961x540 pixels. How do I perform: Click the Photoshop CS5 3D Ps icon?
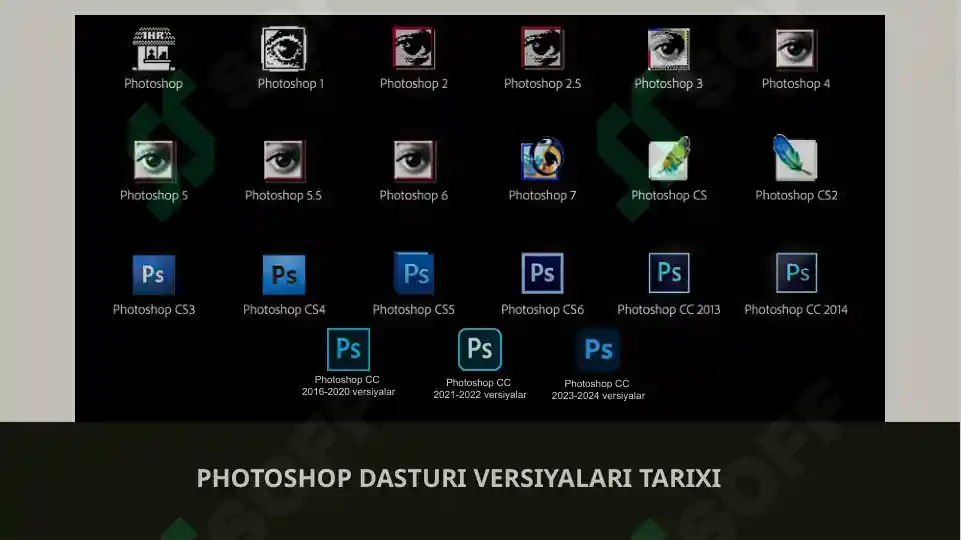click(414, 273)
